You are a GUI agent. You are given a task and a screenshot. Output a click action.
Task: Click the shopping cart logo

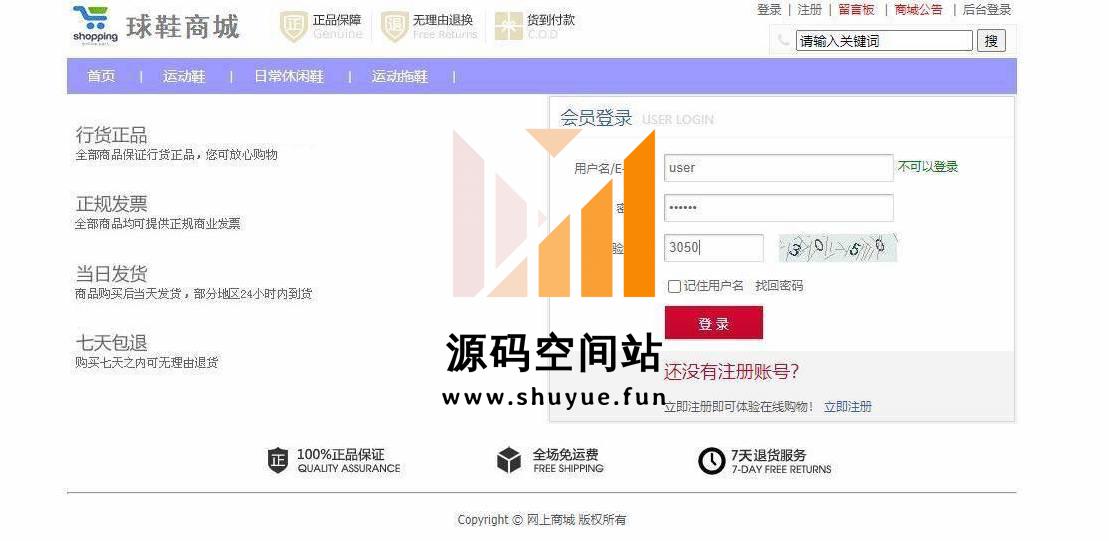95,25
